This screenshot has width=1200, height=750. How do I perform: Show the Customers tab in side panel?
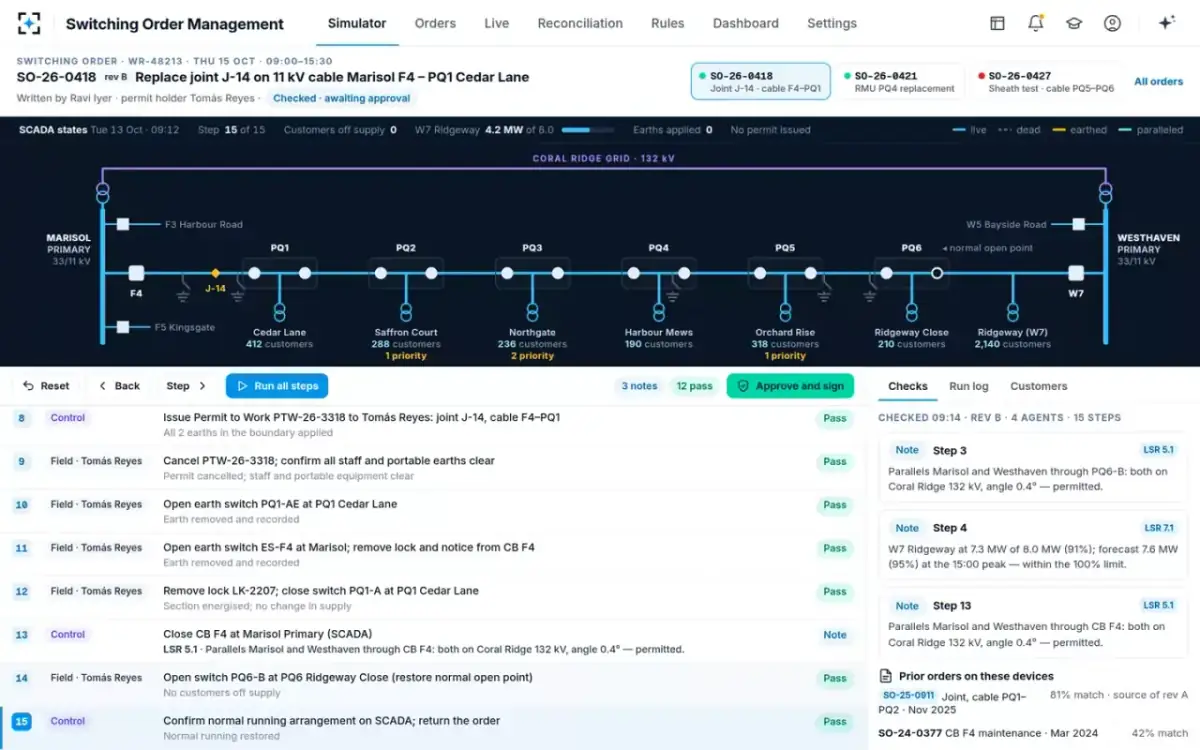tap(1039, 386)
